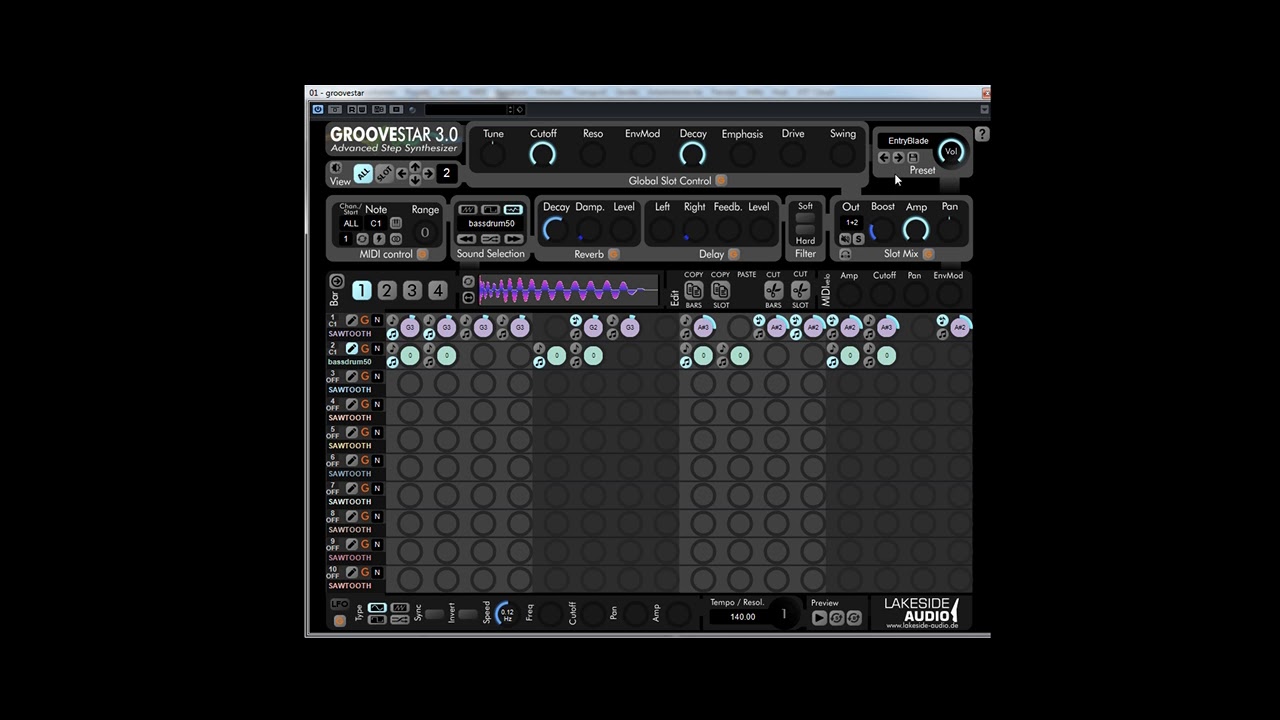Screen dimensions: 1280x720
Task: Click the first G3 step on slot 1
Action: (x=409, y=327)
